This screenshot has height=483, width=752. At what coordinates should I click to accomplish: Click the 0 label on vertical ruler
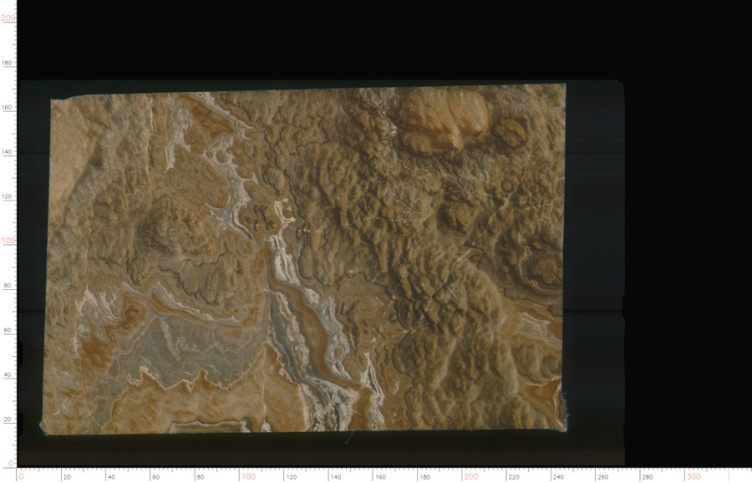click(12, 463)
